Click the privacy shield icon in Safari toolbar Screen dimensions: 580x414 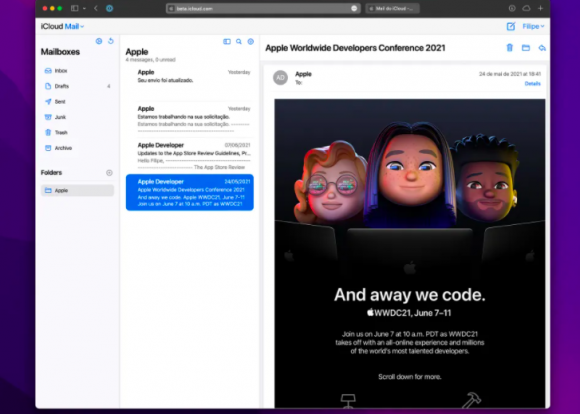point(109,8)
